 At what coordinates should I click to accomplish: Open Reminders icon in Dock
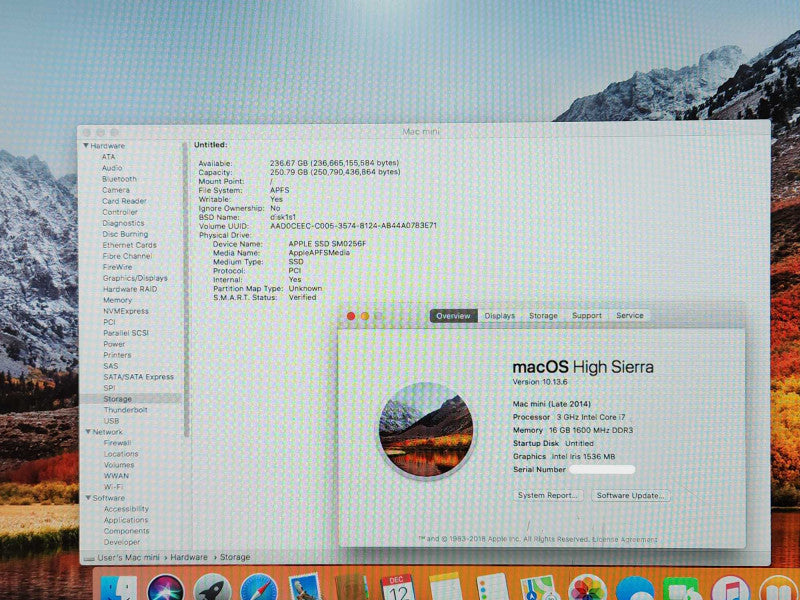(492, 588)
